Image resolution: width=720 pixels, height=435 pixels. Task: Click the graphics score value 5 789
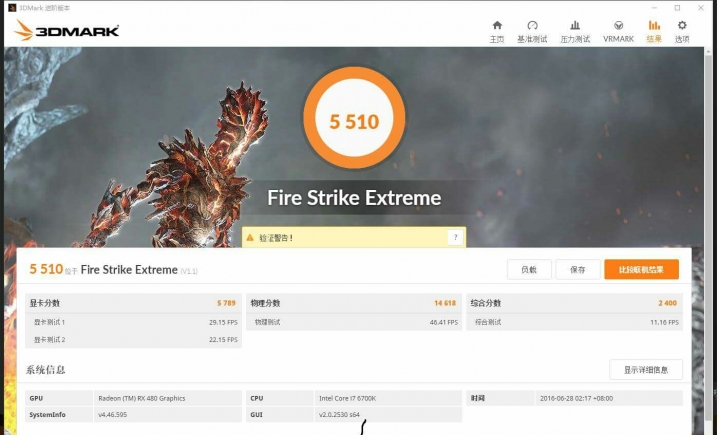point(226,303)
